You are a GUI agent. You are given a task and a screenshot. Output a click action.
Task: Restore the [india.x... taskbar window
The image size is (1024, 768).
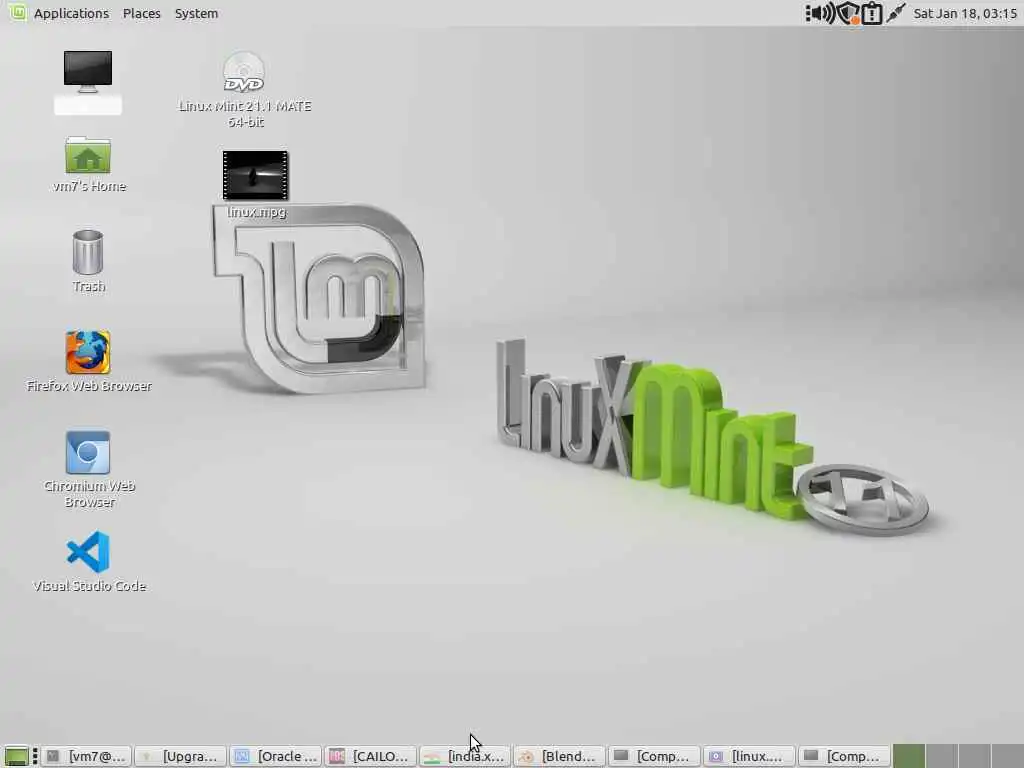click(466, 756)
